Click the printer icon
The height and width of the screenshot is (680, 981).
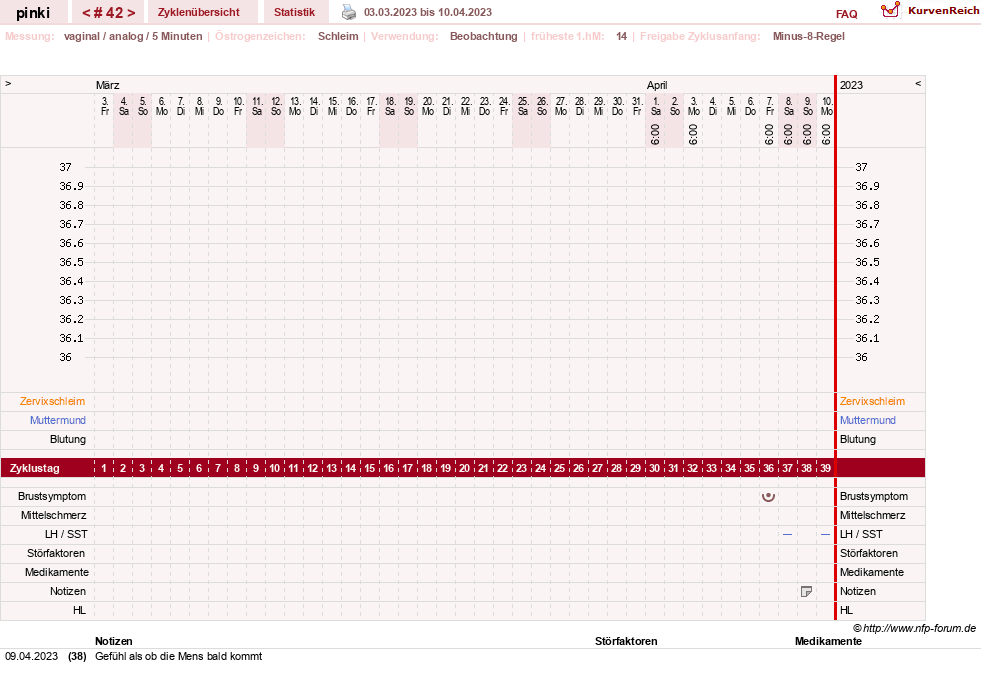pyautogui.click(x=348, y=12)
